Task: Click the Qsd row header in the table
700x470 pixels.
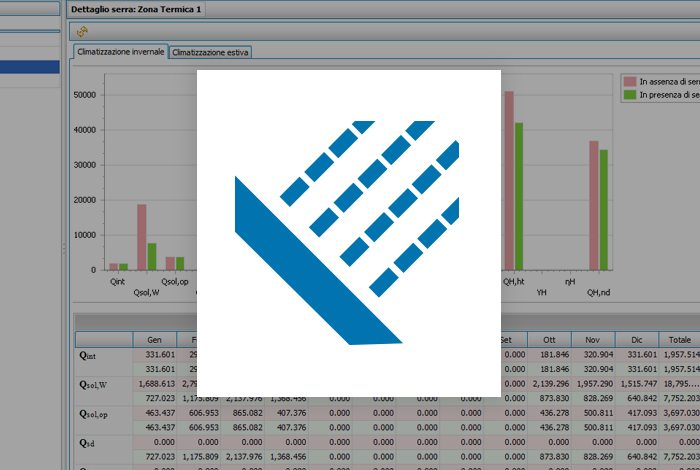Action: click(x=104, y=449)
